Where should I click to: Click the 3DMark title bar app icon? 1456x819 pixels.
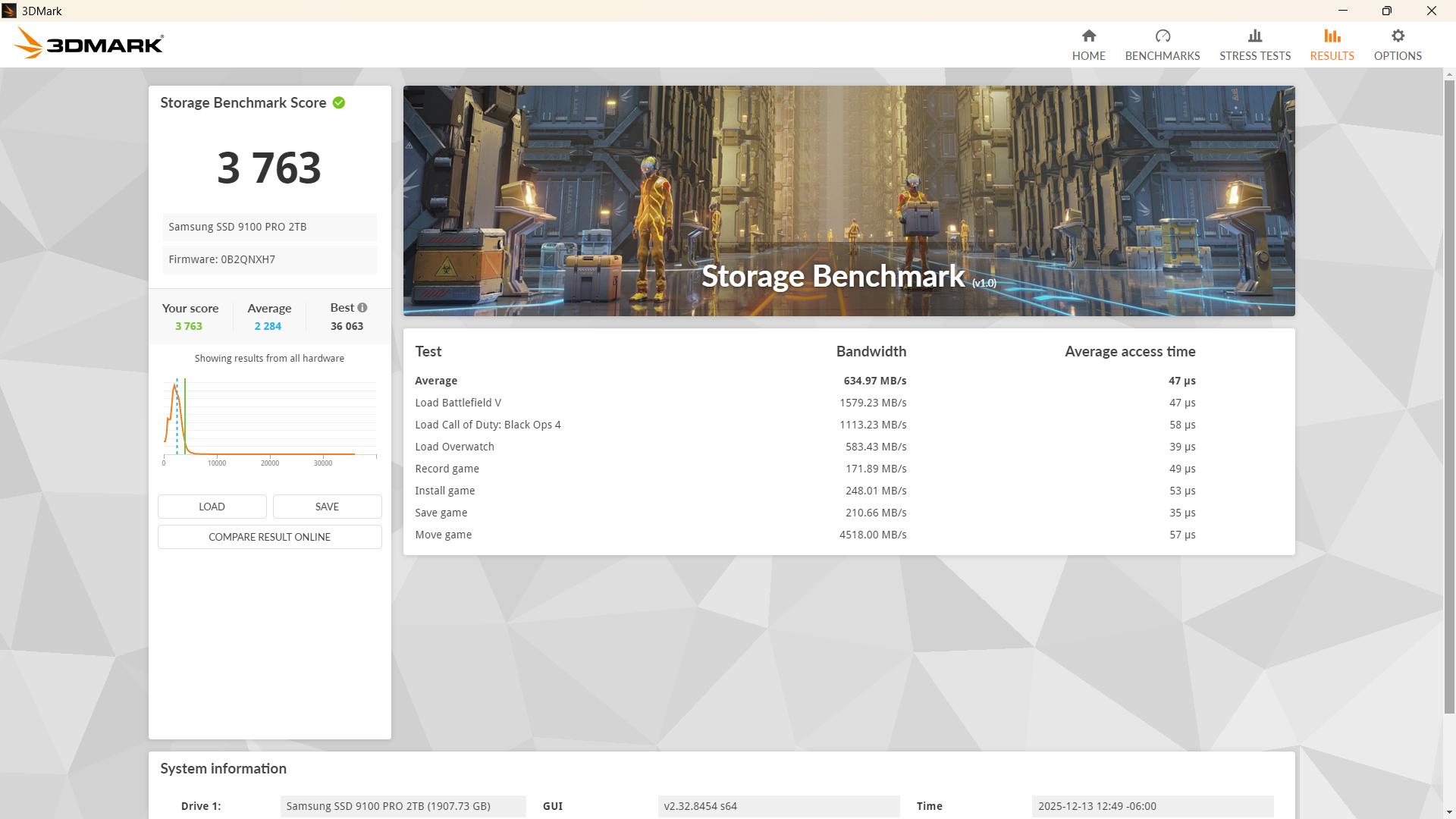tap(9, 11)
